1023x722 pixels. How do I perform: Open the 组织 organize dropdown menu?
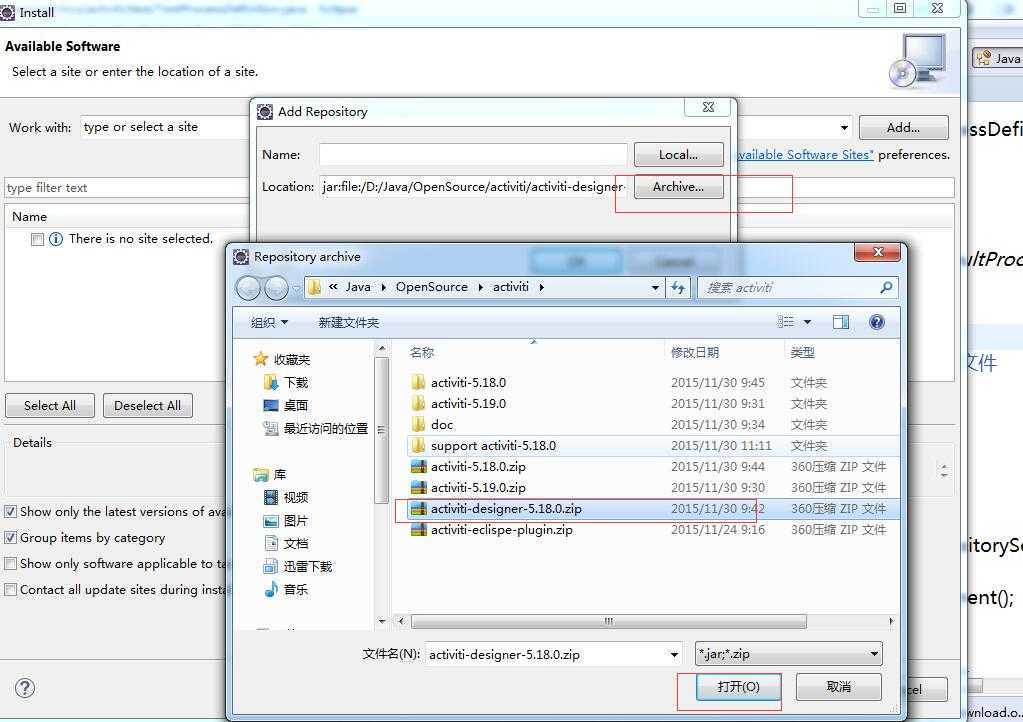pos(269,322)
